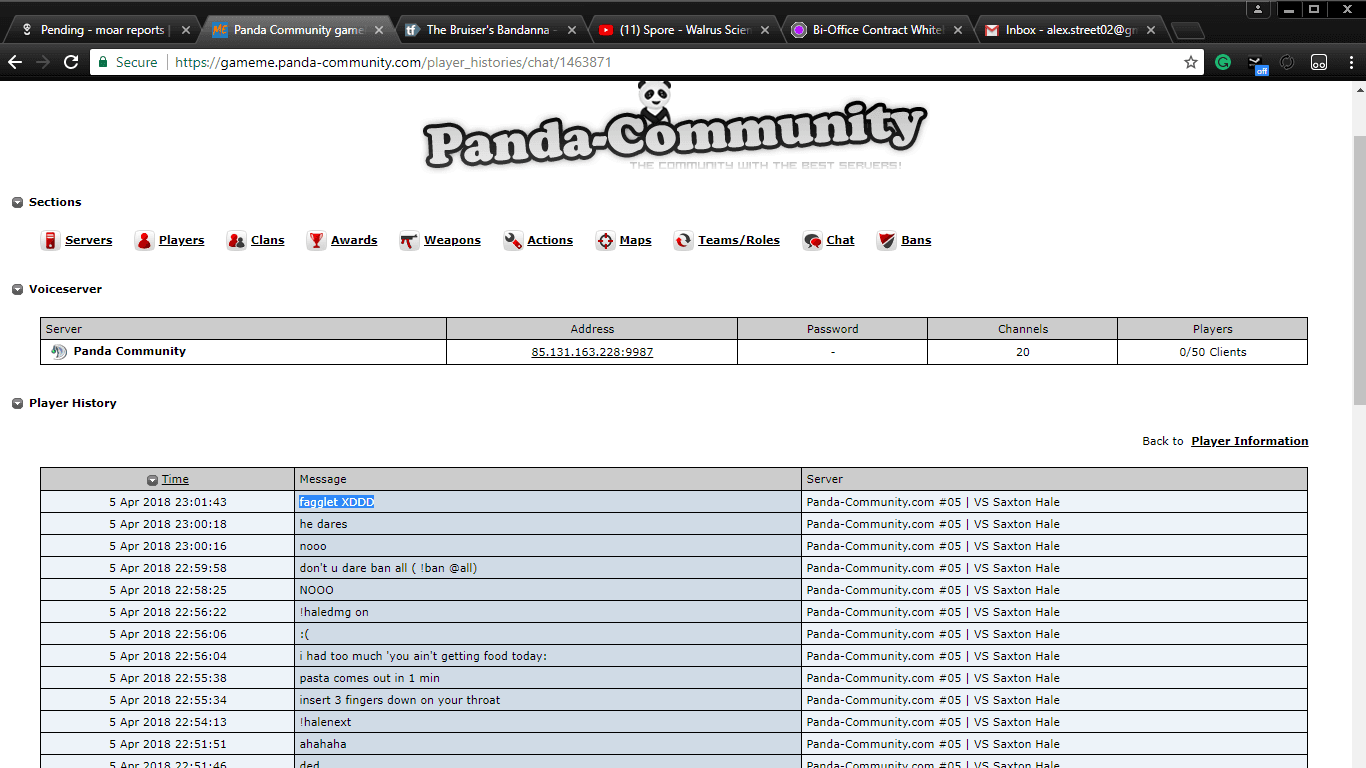This screenshot has width=1366, height=768.
Task: Collapse the Voiceserver panel
Action: click(18, 290)
